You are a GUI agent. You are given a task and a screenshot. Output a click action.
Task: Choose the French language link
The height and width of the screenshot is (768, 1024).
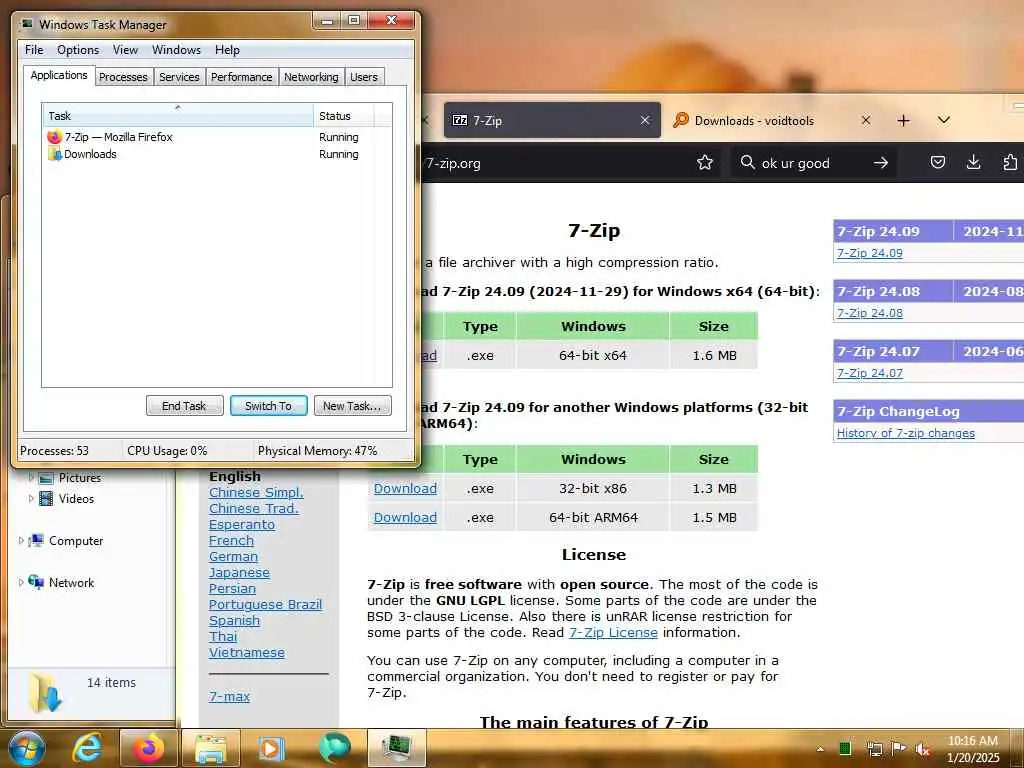click(231, 540)
